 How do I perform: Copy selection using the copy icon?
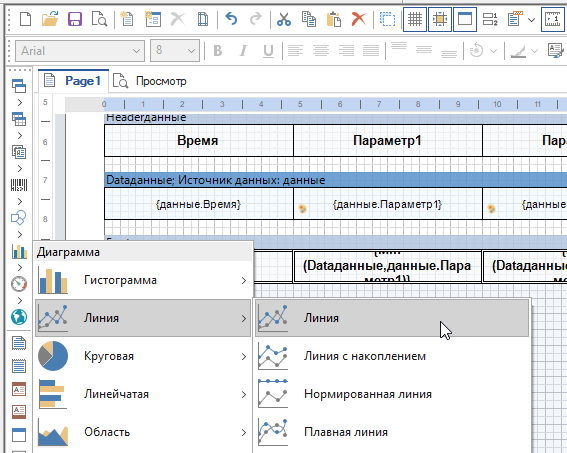pyautogui.click(x=309, y=19)
